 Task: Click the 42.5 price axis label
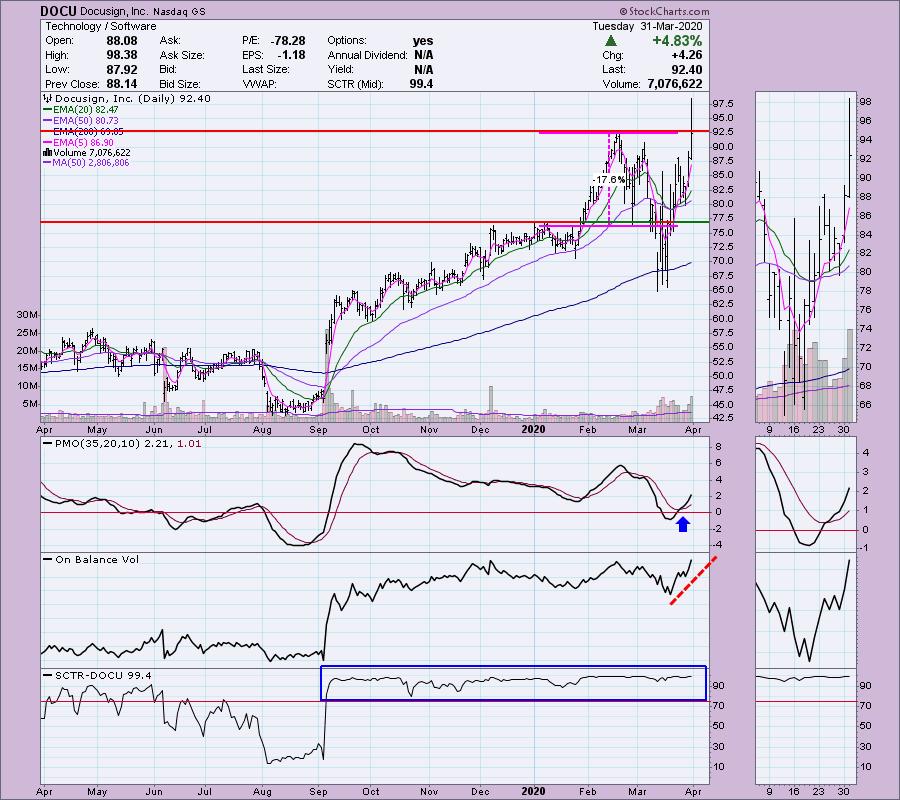click(x=722, y=418)
